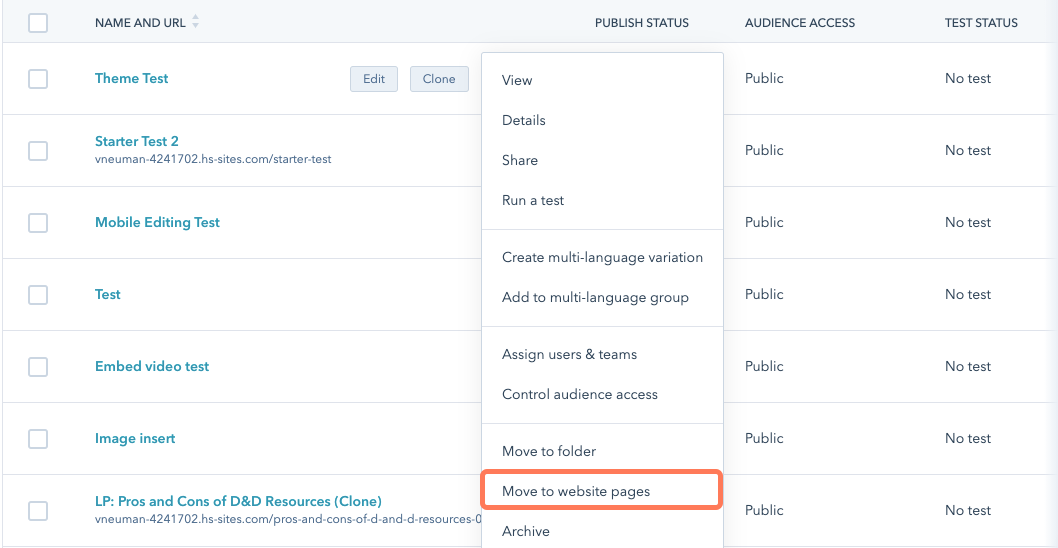The image size is (1058, 548).
Task: Tick the select-all checkbox in the header
Action: (38, 23)
